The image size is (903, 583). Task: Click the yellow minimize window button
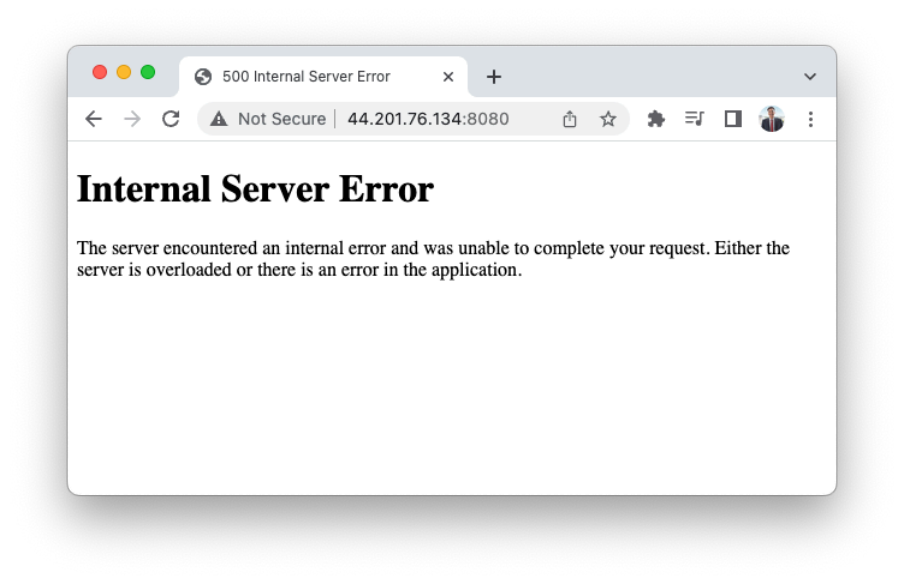point(124,72)
